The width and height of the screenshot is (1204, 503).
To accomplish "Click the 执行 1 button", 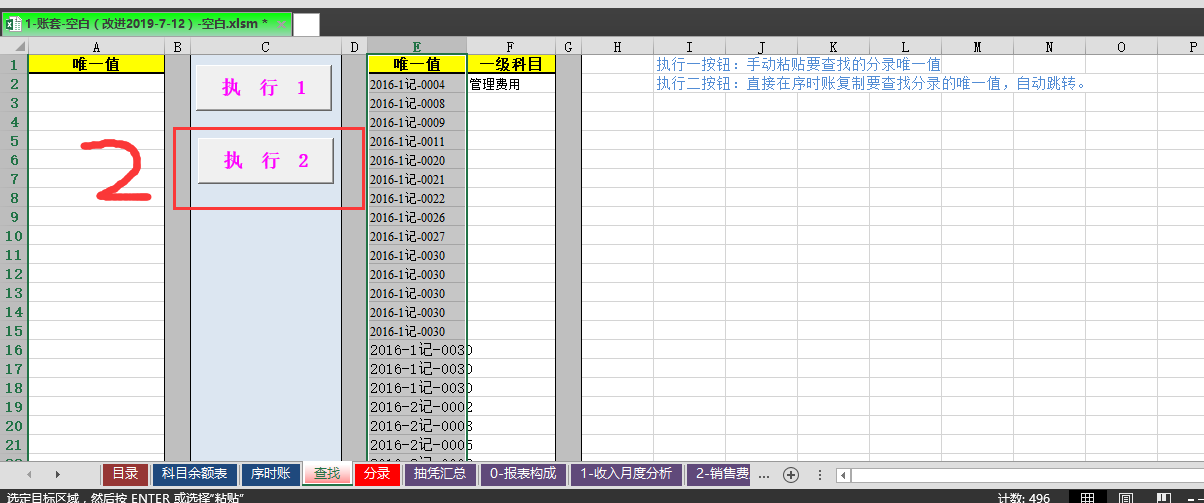I will coord(264,88).
